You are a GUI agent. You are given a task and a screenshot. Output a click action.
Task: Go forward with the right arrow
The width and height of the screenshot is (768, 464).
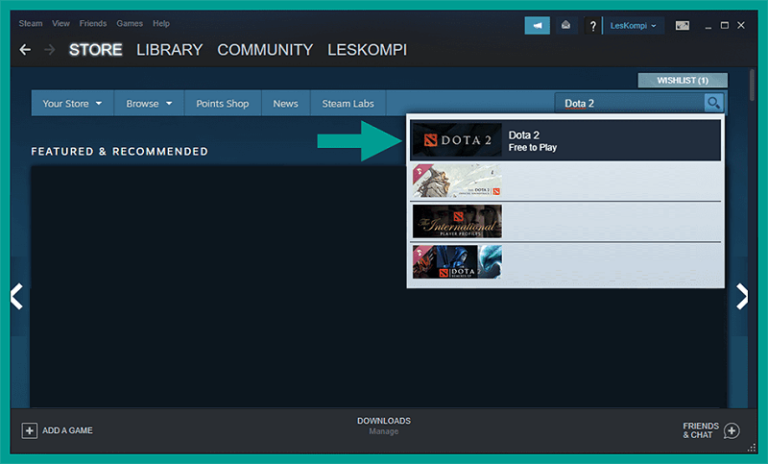point(49,49)
